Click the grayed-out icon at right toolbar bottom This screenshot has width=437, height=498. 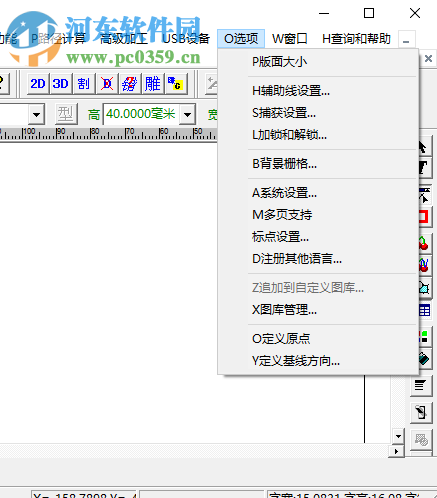(x=421, y=440)
